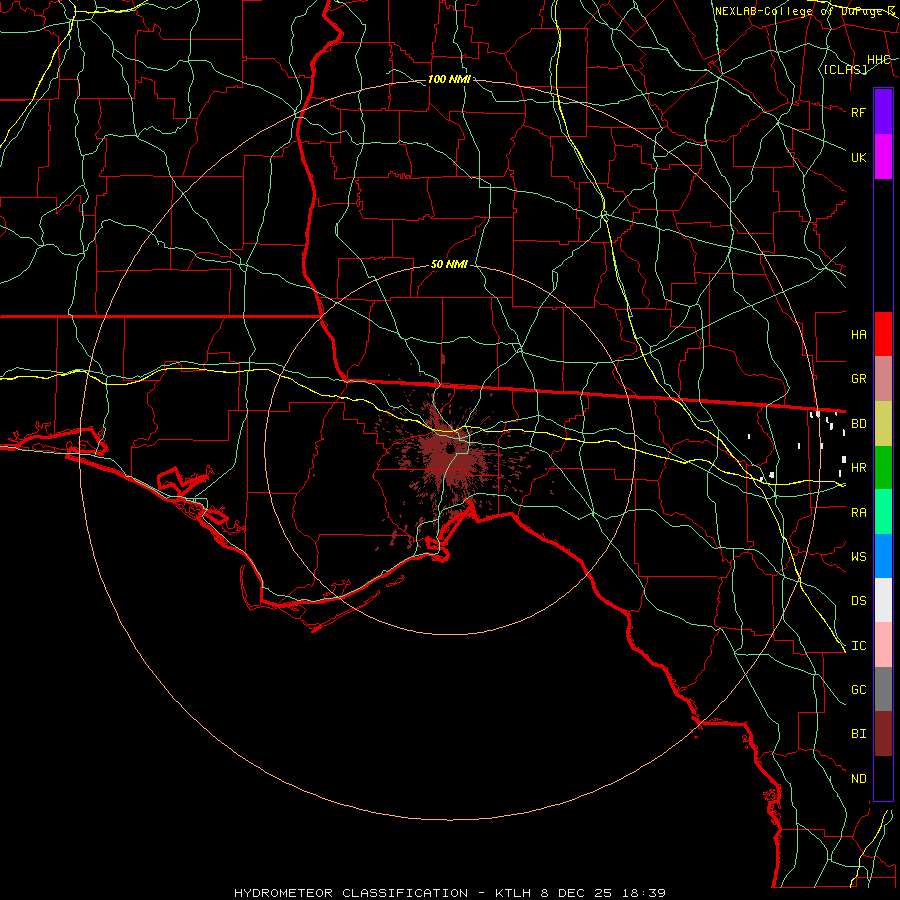Click the IC legend label

858,646
